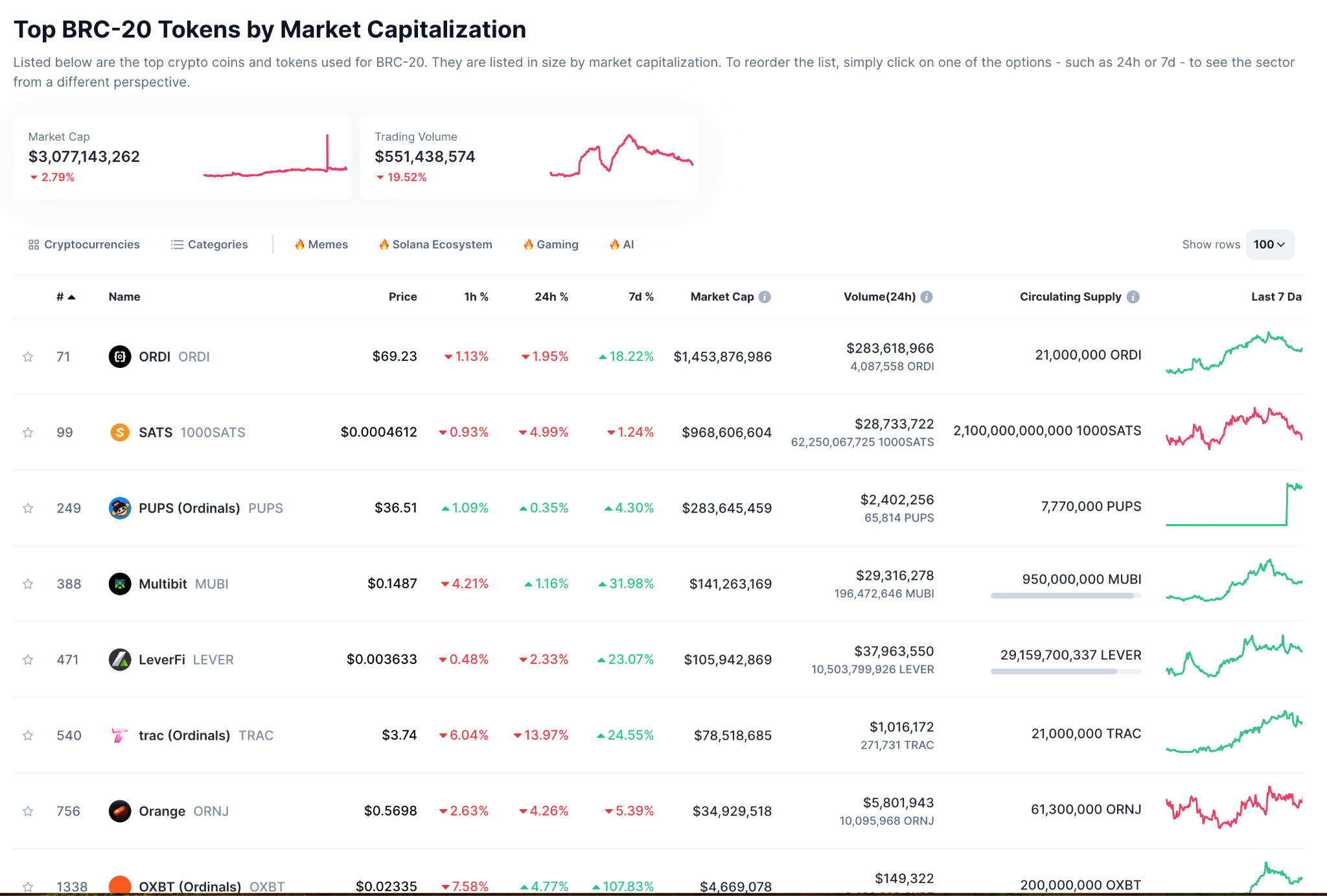1327x896 pixels.
Task: Click ORDI volume $283,618,966 link
Action: click(890, 348)
